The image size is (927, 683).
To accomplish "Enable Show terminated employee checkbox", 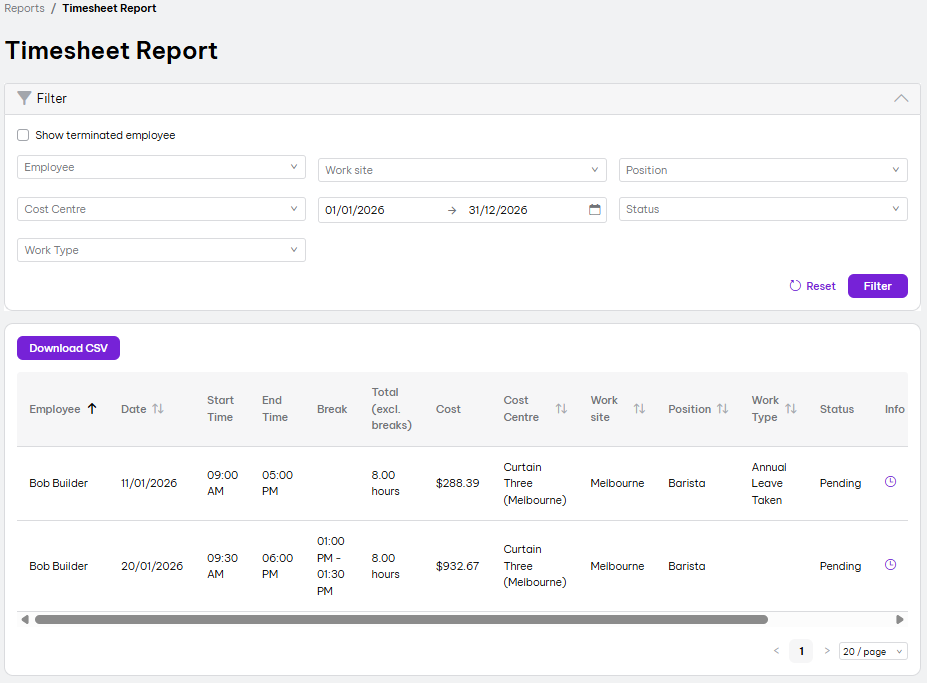I will pos(23,135).
